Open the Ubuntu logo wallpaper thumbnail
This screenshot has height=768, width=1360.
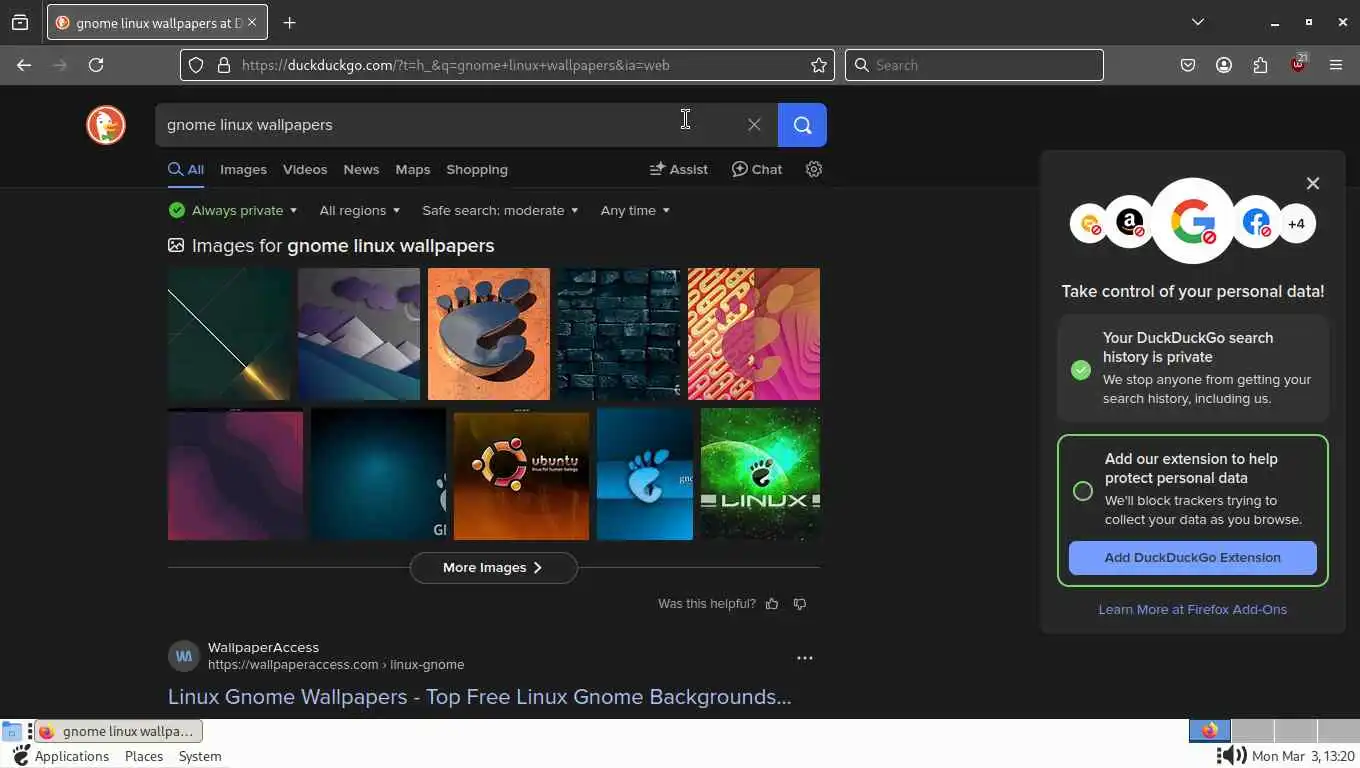[x=521, y=474]
